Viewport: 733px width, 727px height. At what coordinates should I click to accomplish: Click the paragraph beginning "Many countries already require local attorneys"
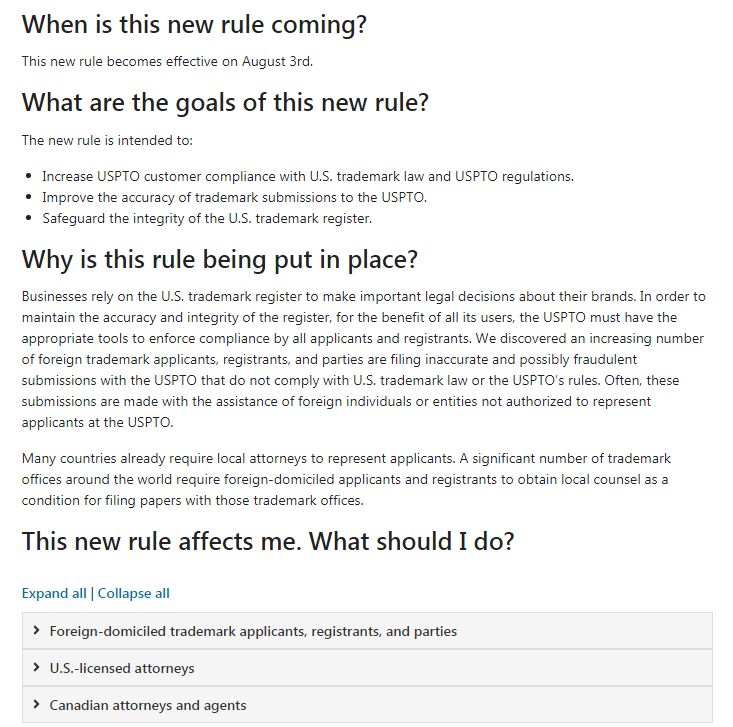(x=346, y=479)
